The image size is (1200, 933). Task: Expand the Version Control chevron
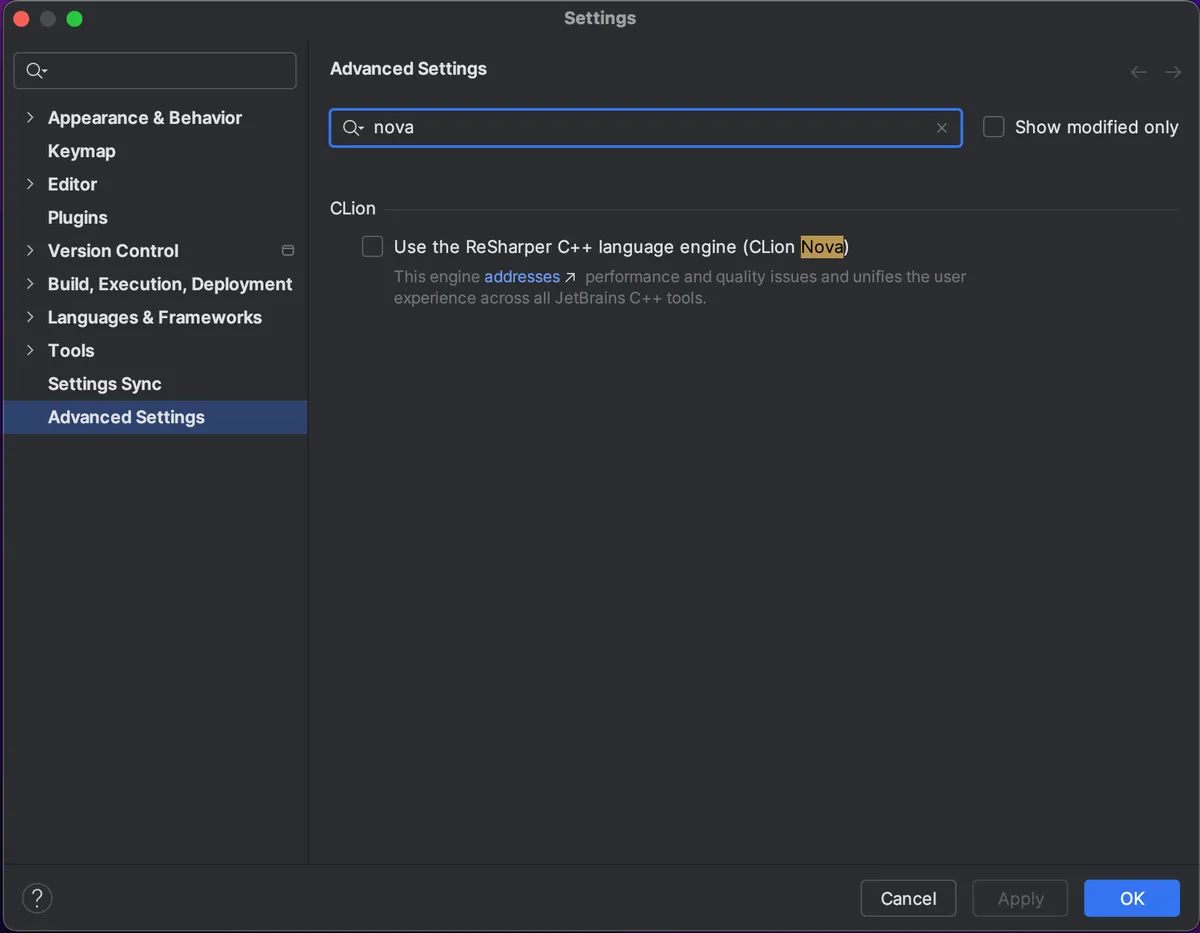[30, 250]
